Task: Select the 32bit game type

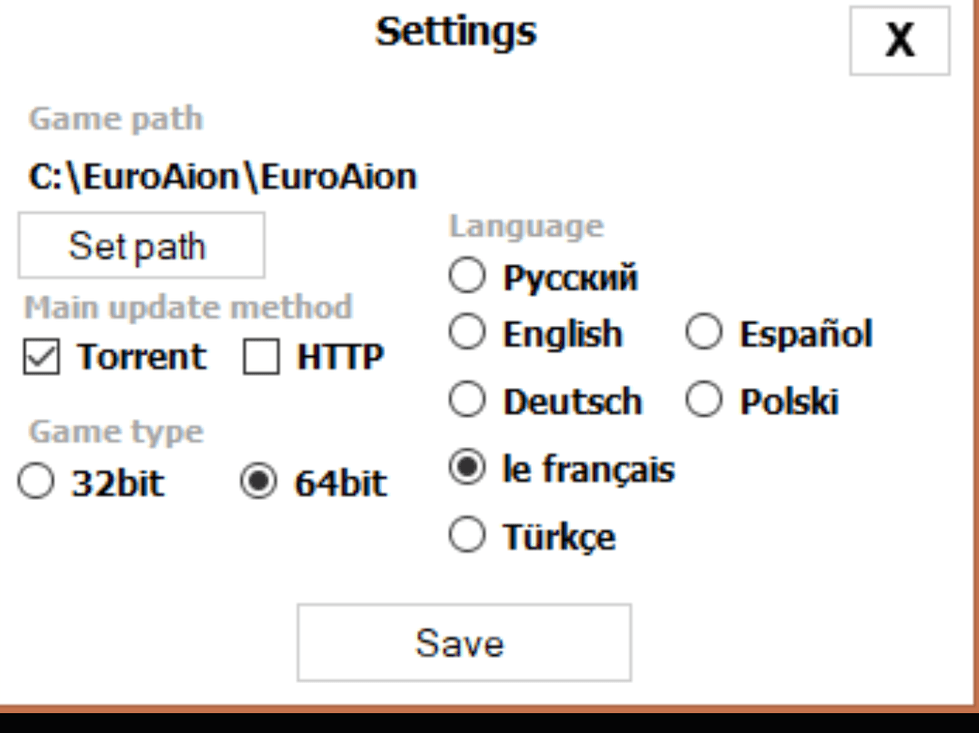Action: (36, 484)
